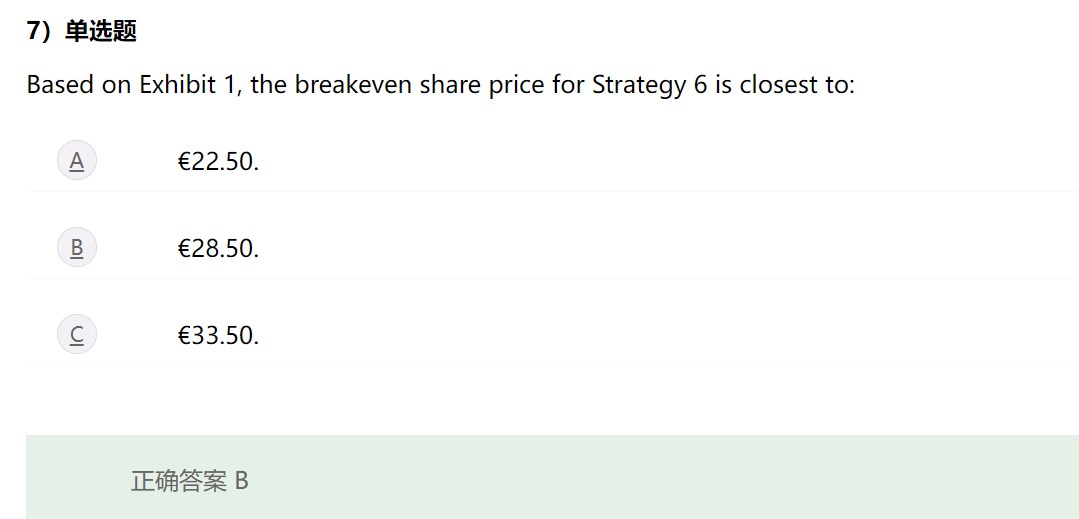
Task: Click the €33.50 answer text
Action: (x=218, y=335)
